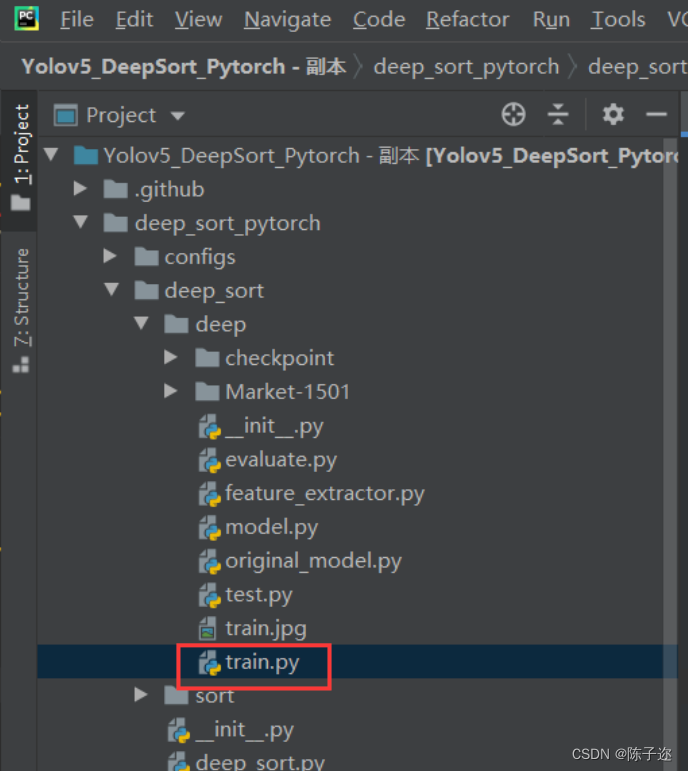Click Python file icon of model.py

pos(210,528)
